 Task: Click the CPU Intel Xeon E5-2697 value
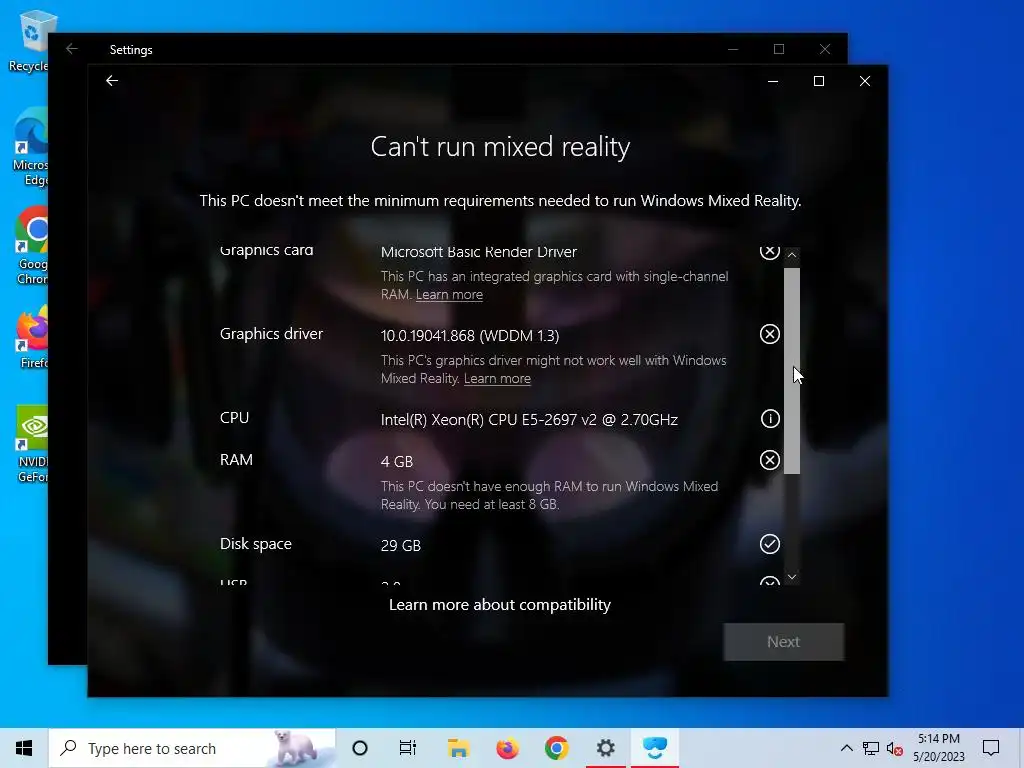(529, 419)
